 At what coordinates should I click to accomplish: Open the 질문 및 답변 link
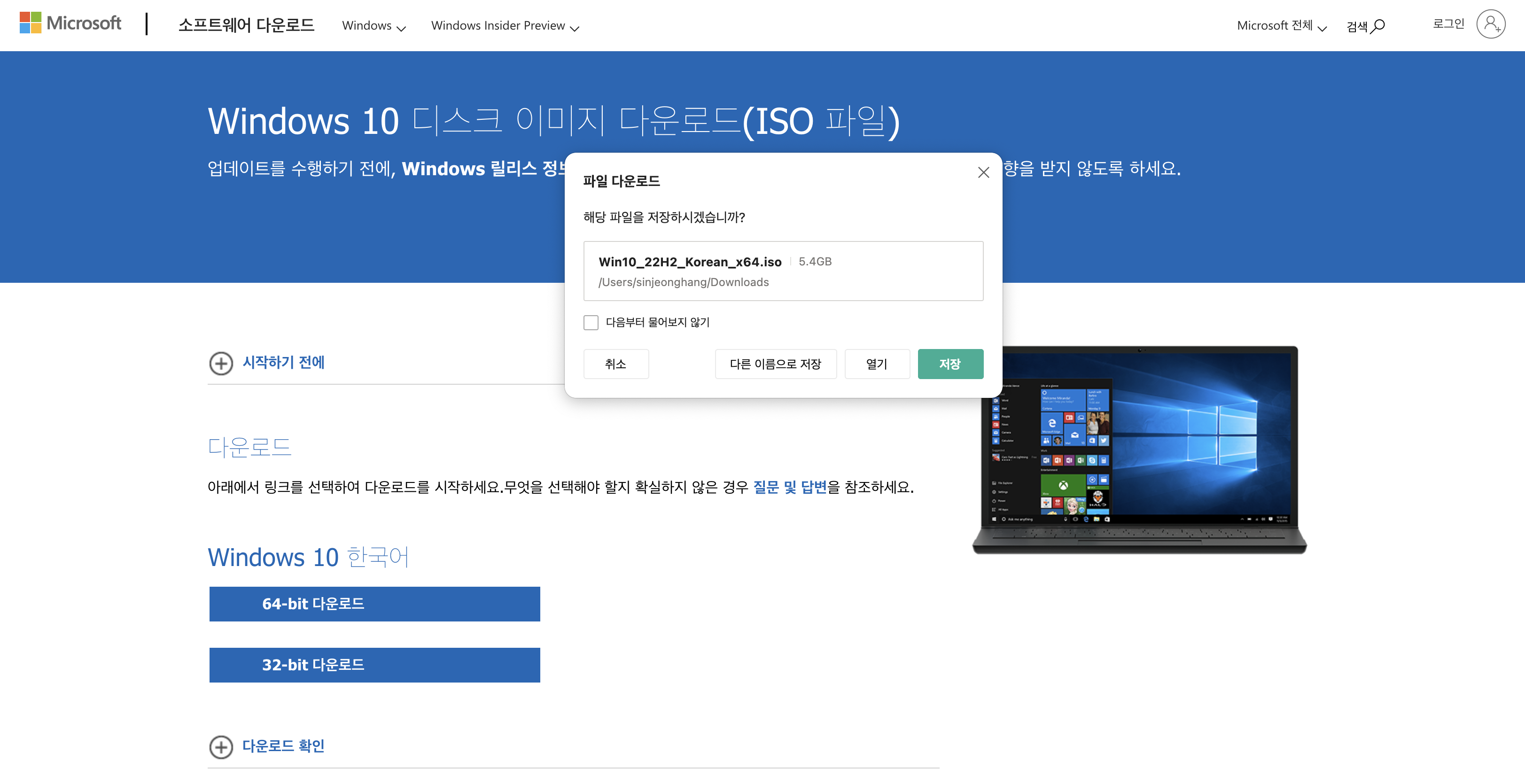click(x=790, y=487)
